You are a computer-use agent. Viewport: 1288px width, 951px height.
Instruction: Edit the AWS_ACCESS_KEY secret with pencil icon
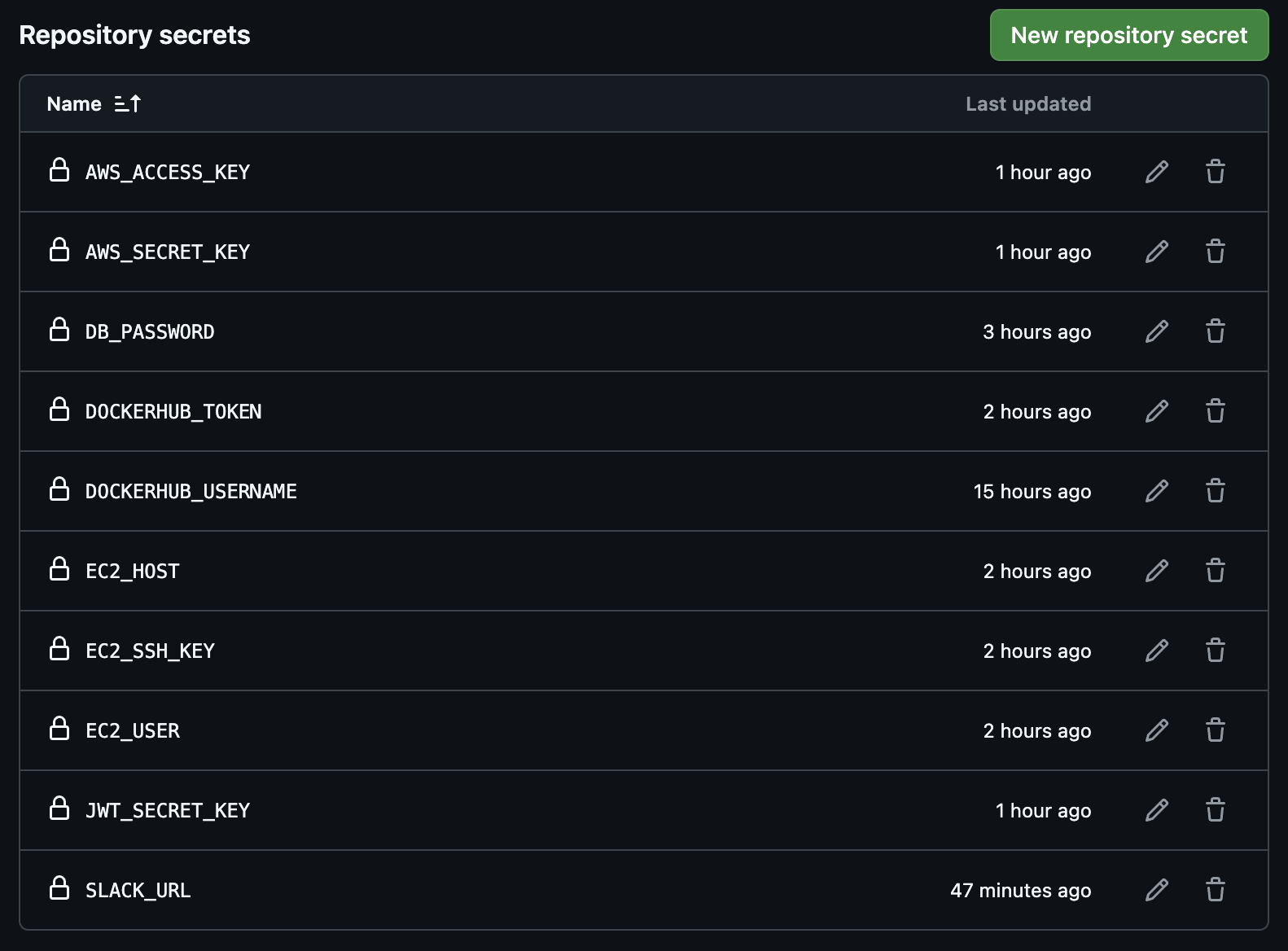click(x=1157, y=172)
